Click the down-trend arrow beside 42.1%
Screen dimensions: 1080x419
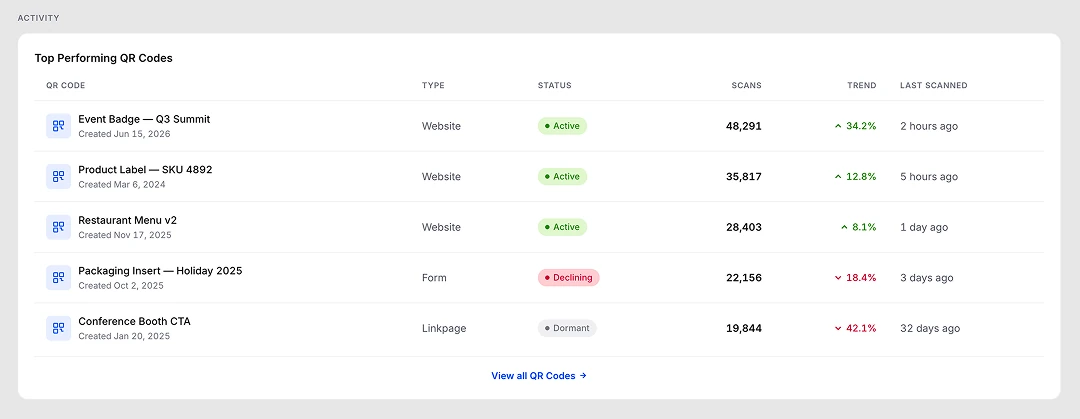coord(838,329)
